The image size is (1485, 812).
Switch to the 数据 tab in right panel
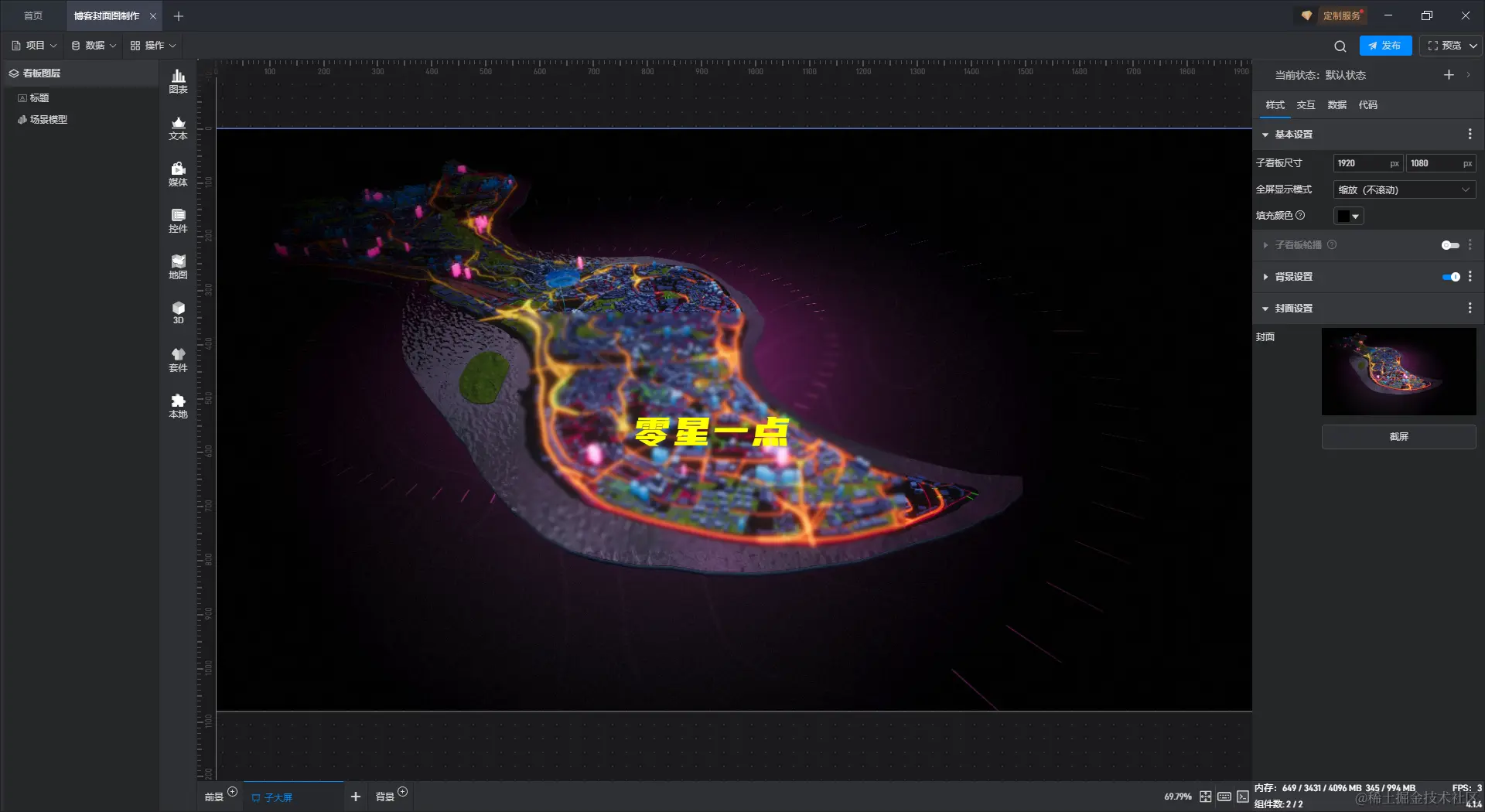pos(1336,105)
